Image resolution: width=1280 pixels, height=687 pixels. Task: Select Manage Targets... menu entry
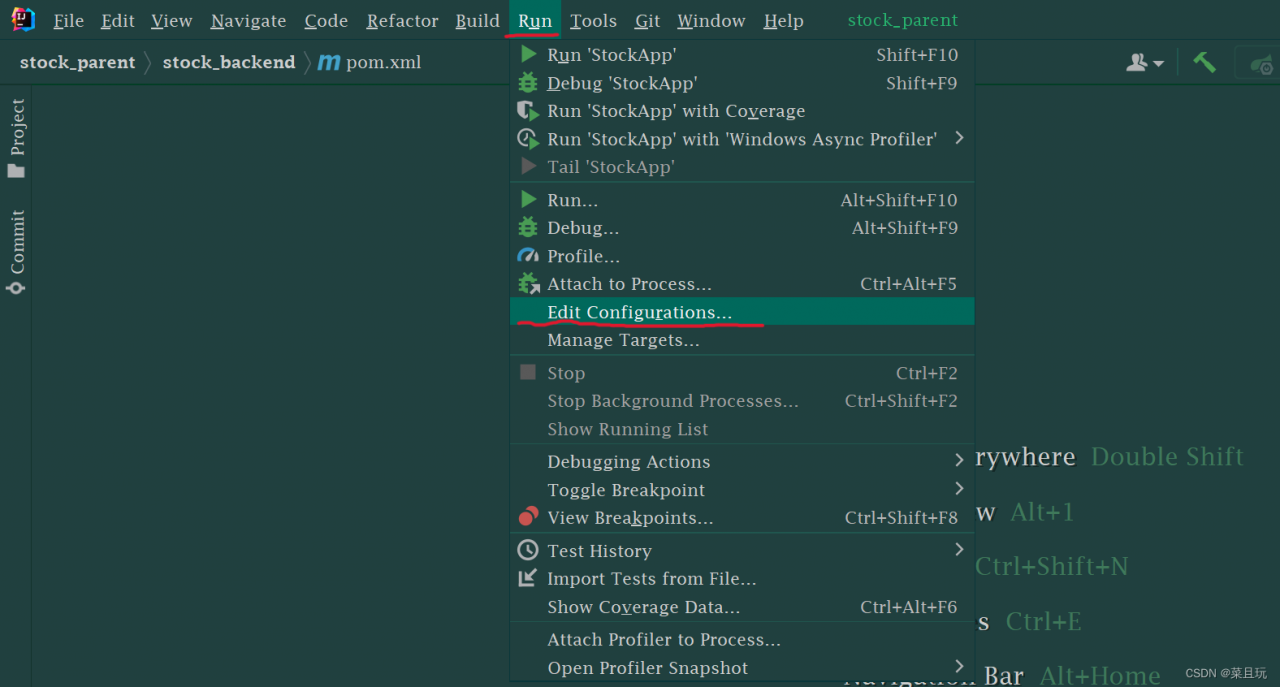[742, 340]
